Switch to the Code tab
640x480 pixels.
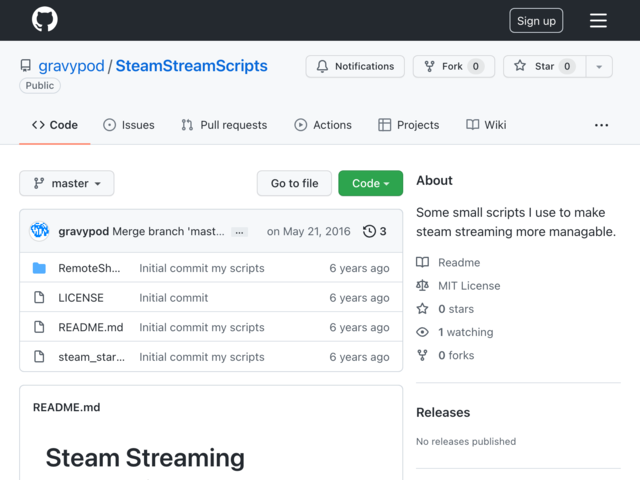pos(55,125)
